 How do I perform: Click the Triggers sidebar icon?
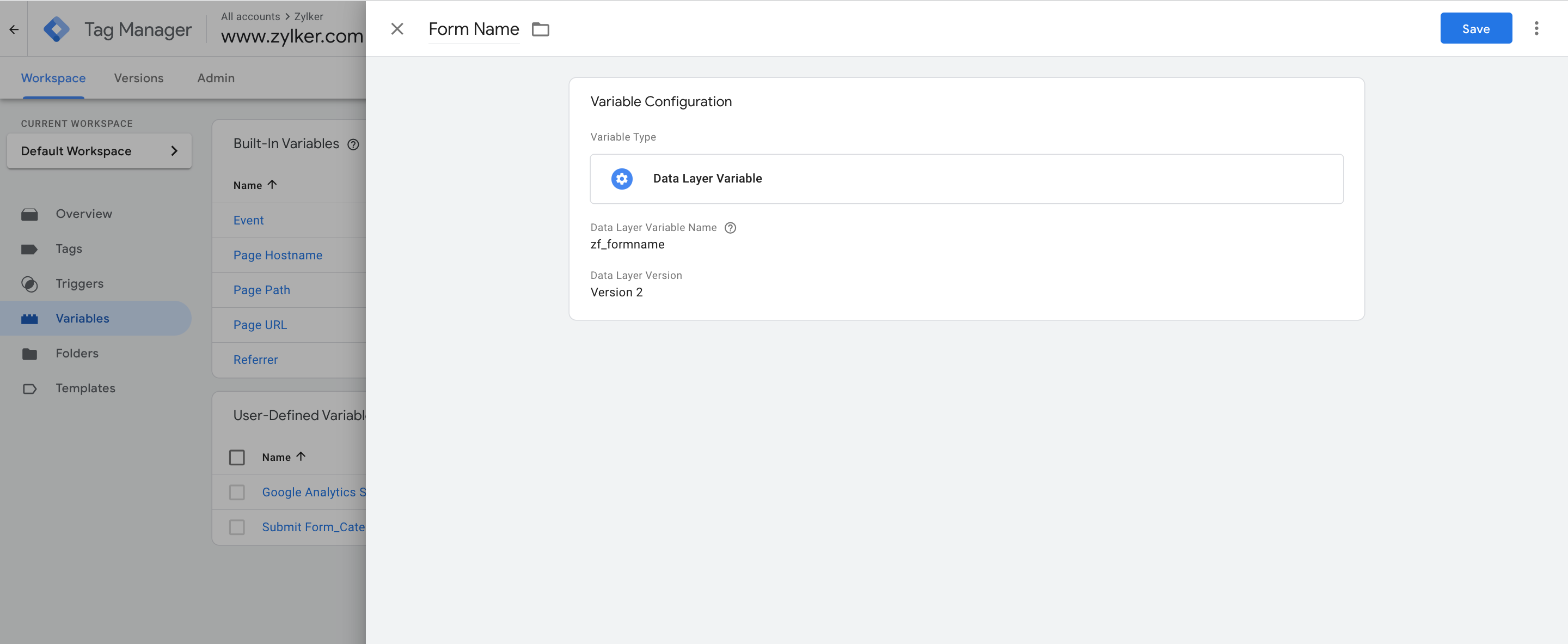coord(30,283)
